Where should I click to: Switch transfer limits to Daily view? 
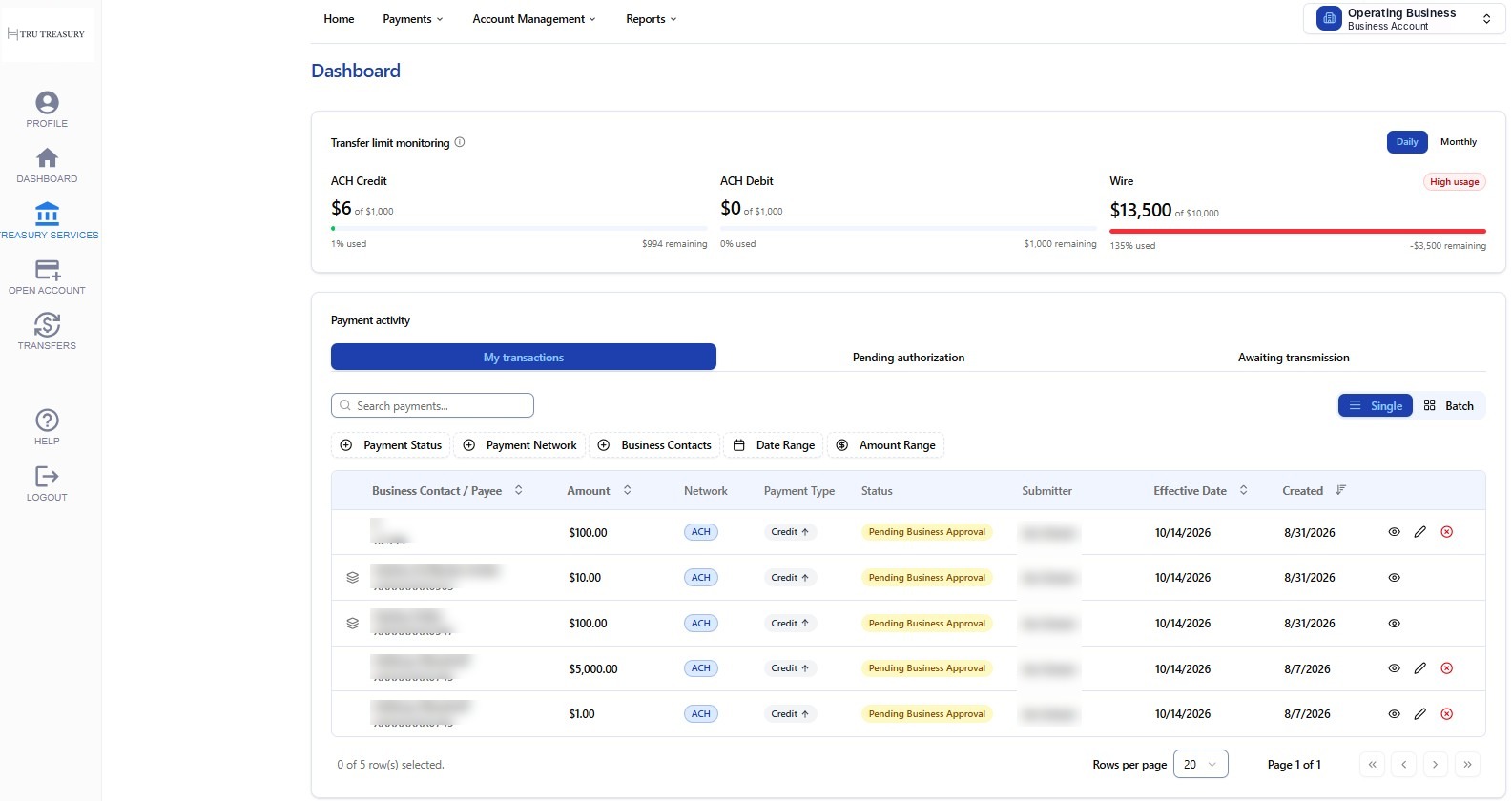[1407, 142]
